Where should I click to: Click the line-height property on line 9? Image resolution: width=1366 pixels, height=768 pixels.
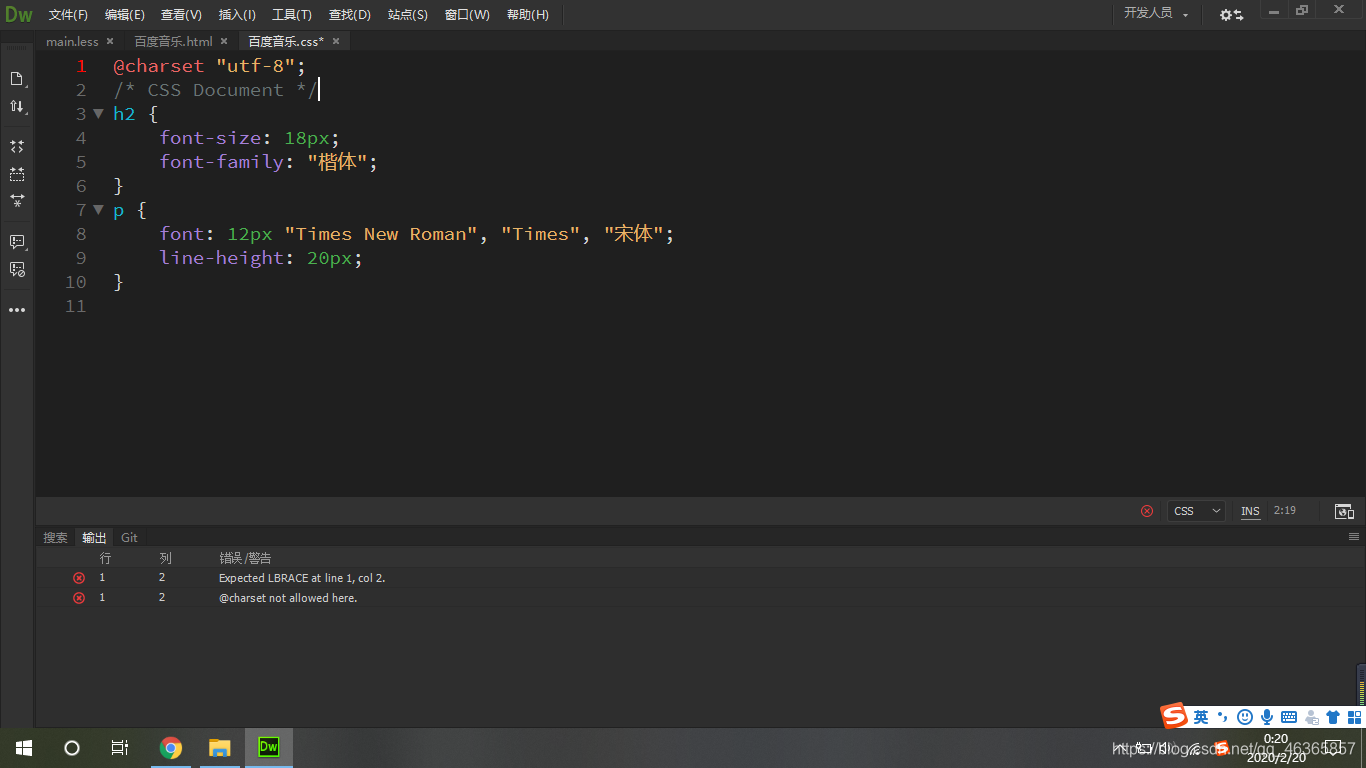pos(222,258)
